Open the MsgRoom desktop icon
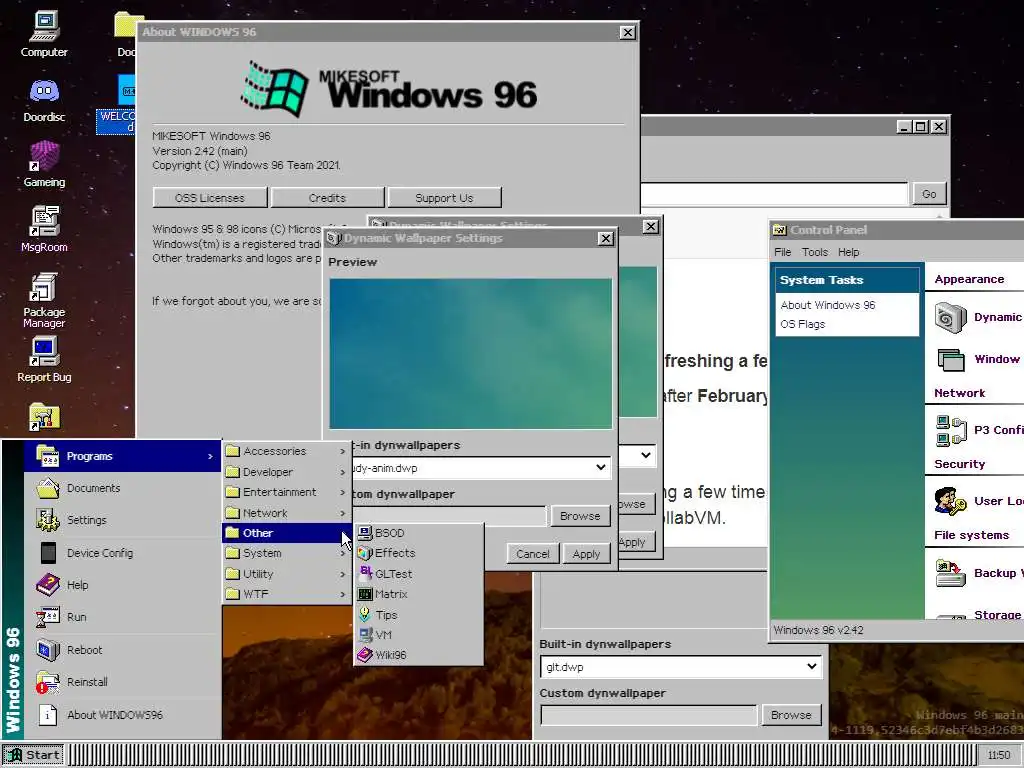 pos(44,229)
